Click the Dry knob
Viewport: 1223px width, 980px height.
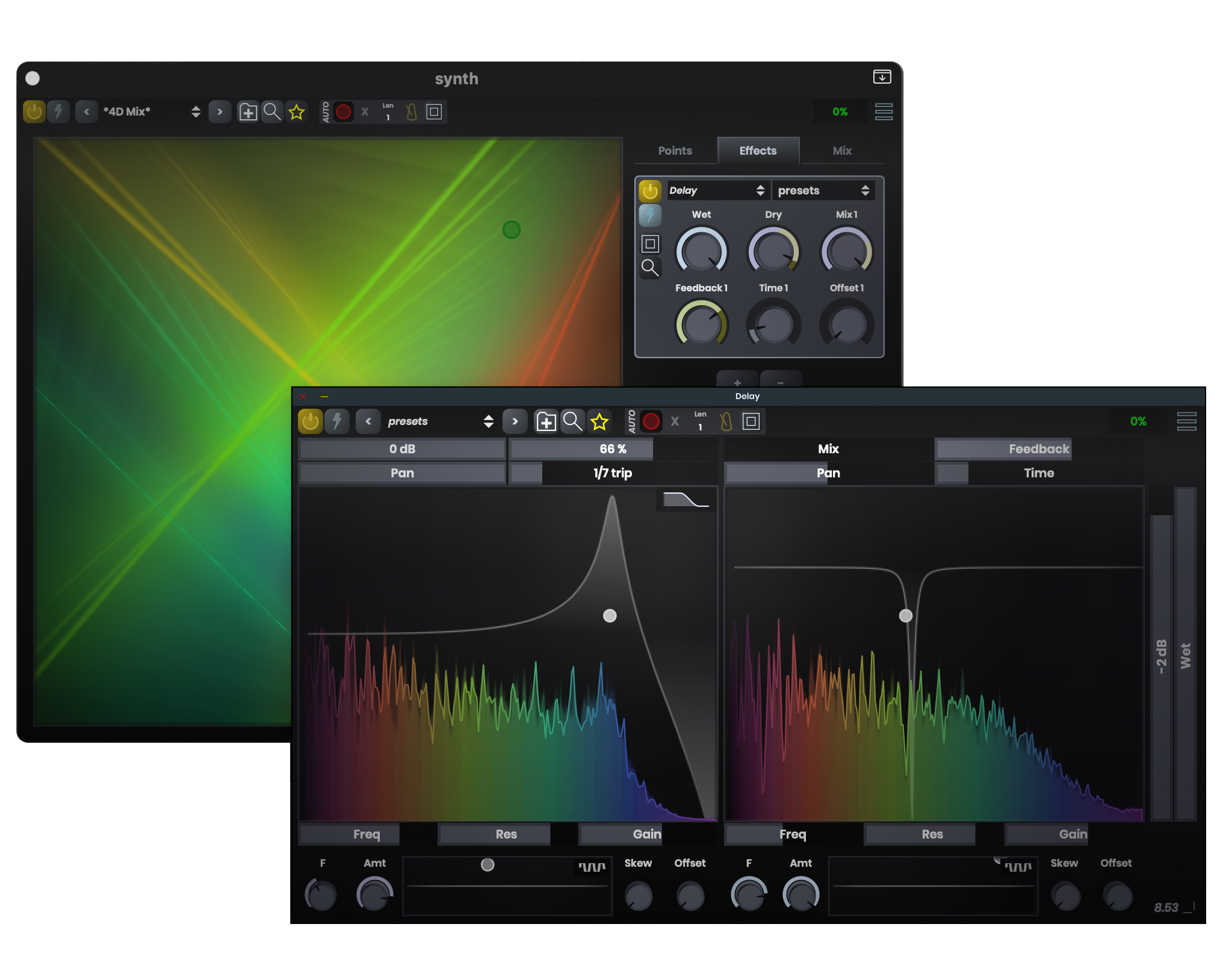click(x=773, y=252)
